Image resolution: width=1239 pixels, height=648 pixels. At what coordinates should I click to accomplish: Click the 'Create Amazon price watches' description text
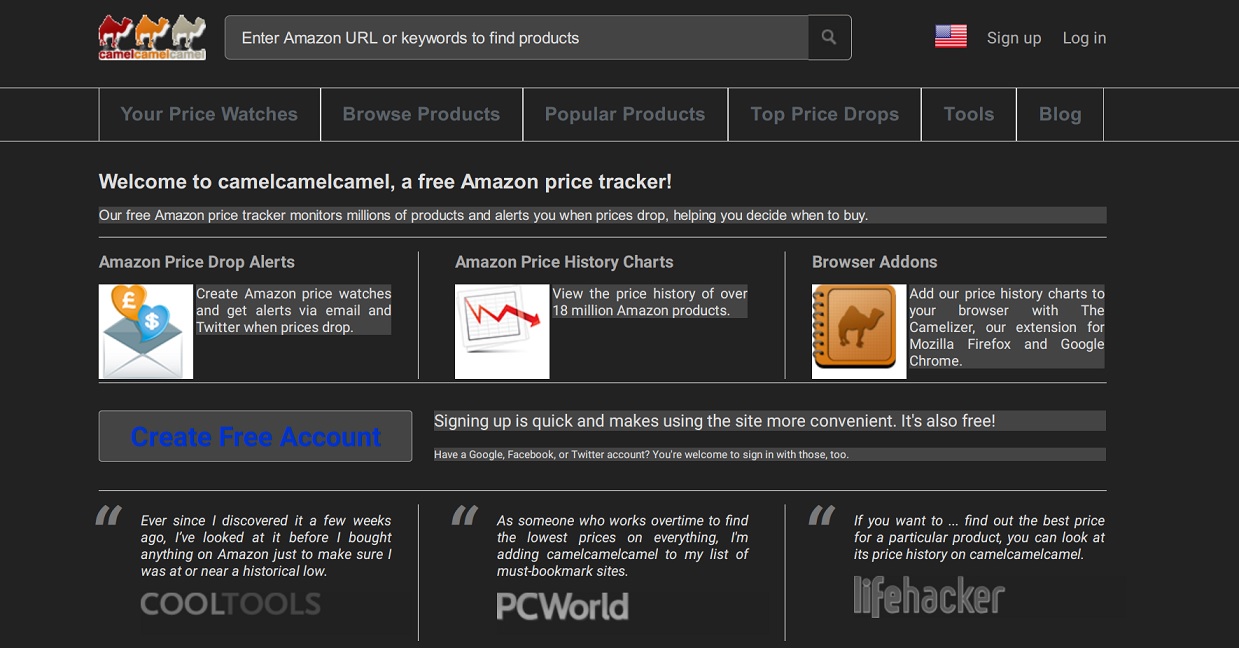click(x=294, y=310)
